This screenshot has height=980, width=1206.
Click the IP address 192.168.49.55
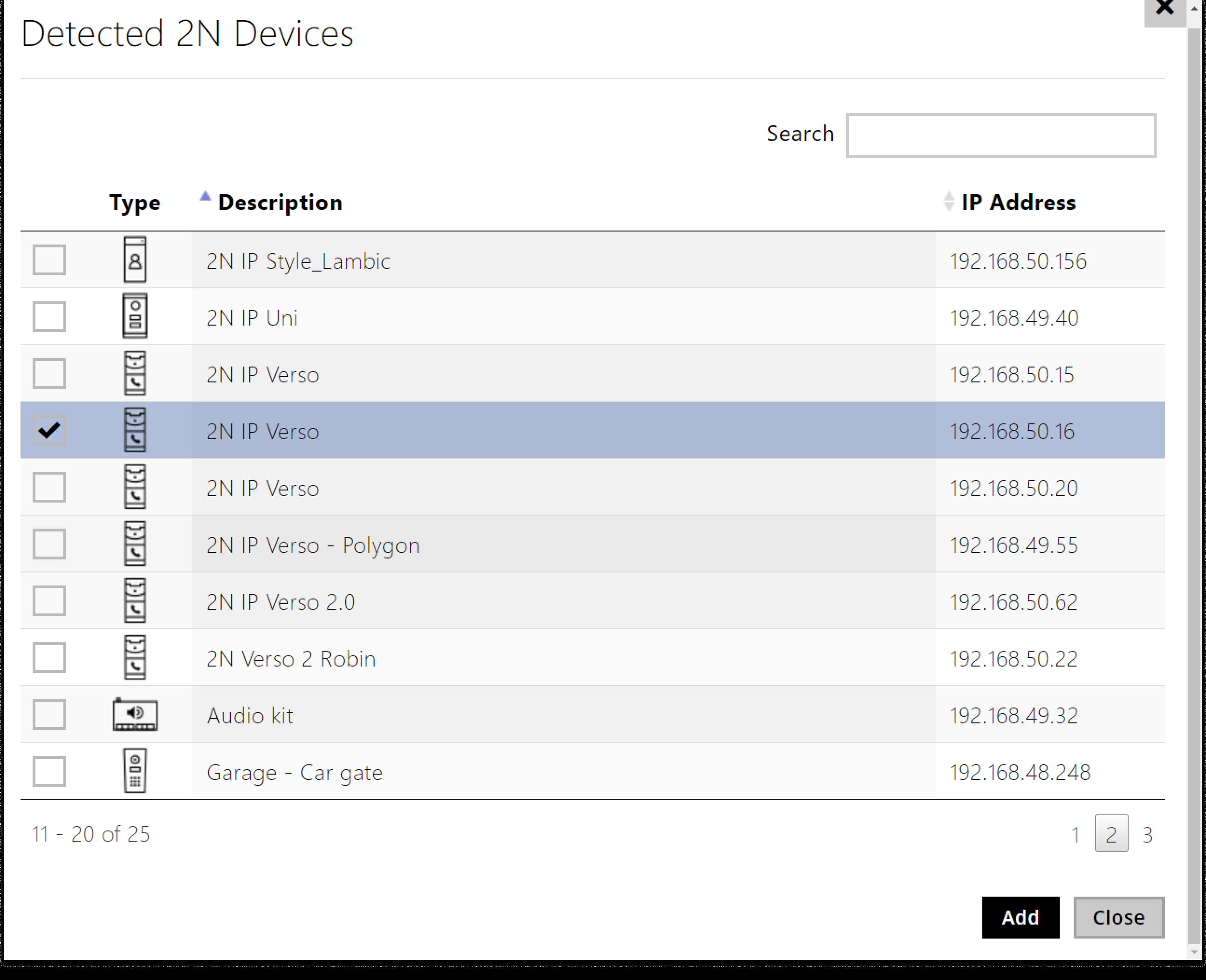[1014, 545]
